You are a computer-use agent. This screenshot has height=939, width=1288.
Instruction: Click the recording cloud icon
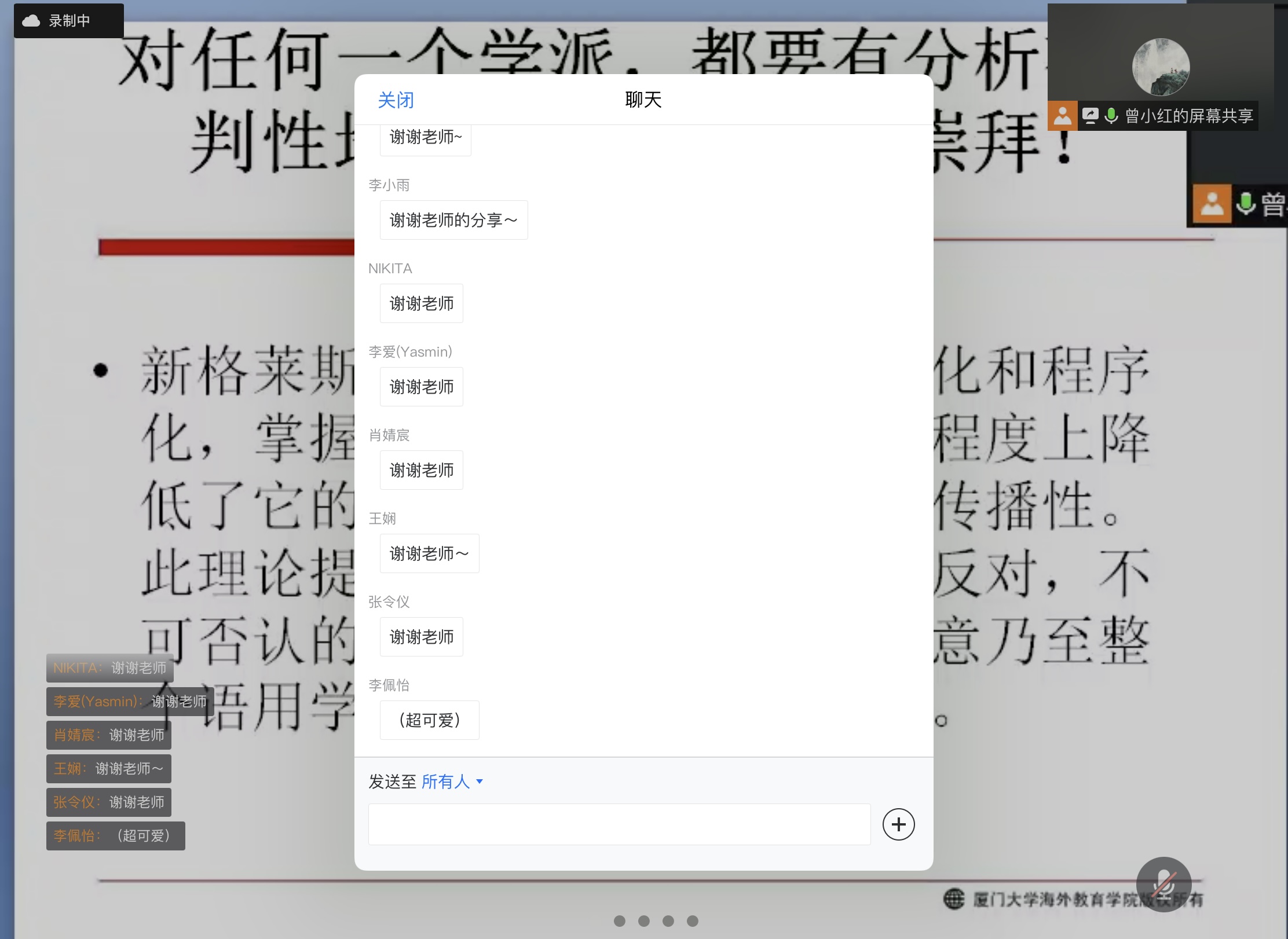[31, 21]
